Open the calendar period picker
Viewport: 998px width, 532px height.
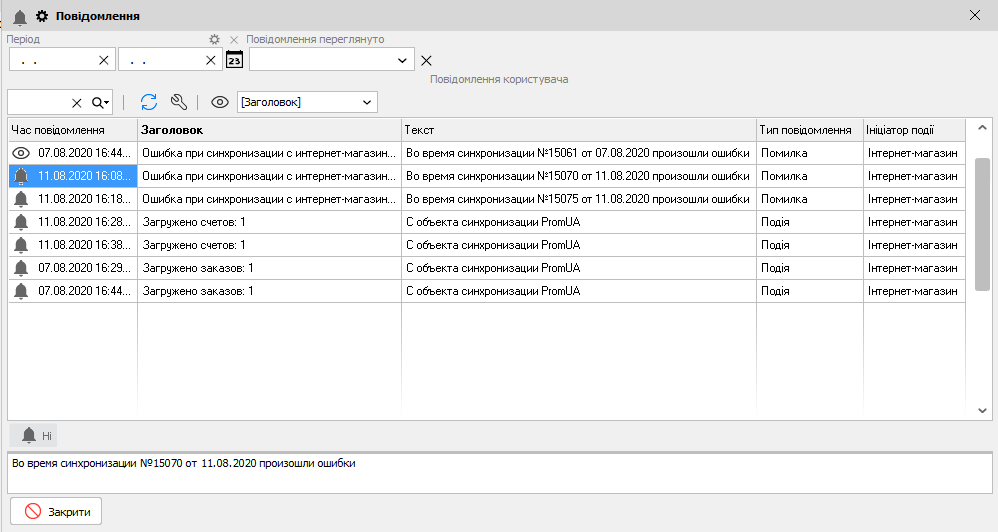[x=235, y=60]
